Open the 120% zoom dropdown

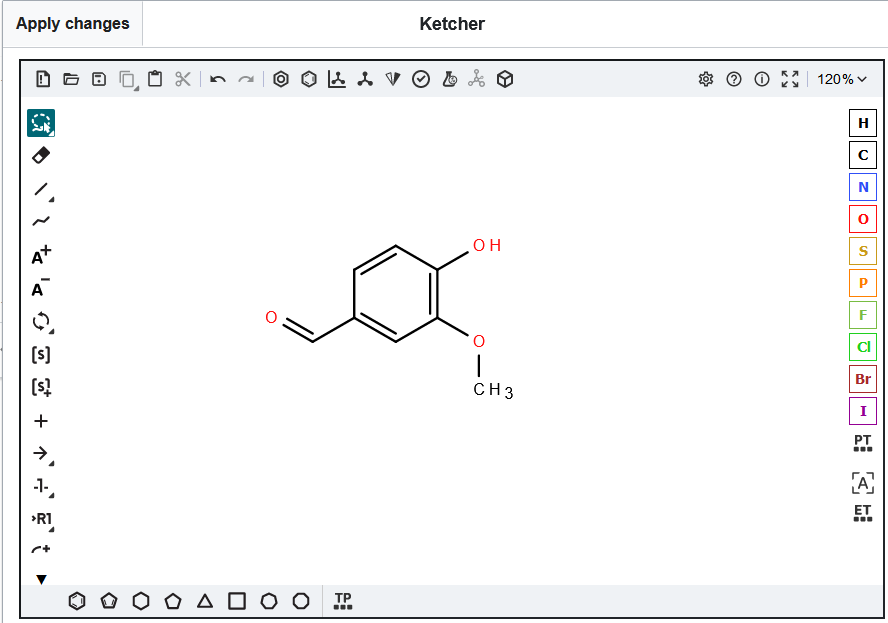842,79
